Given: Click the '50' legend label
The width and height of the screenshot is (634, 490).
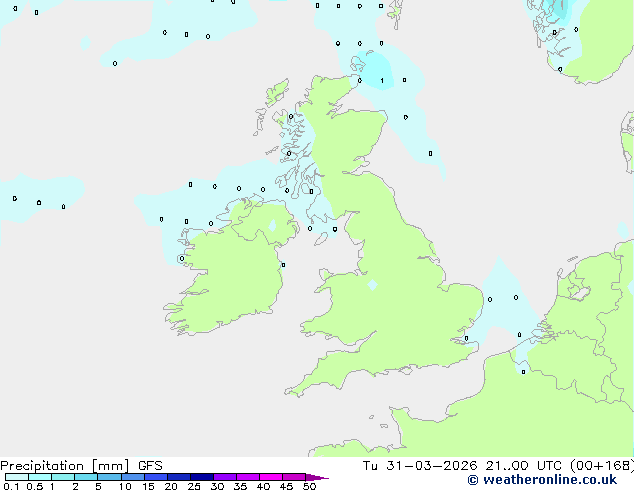Looking at the screenshot, I should tap(309, 486).
